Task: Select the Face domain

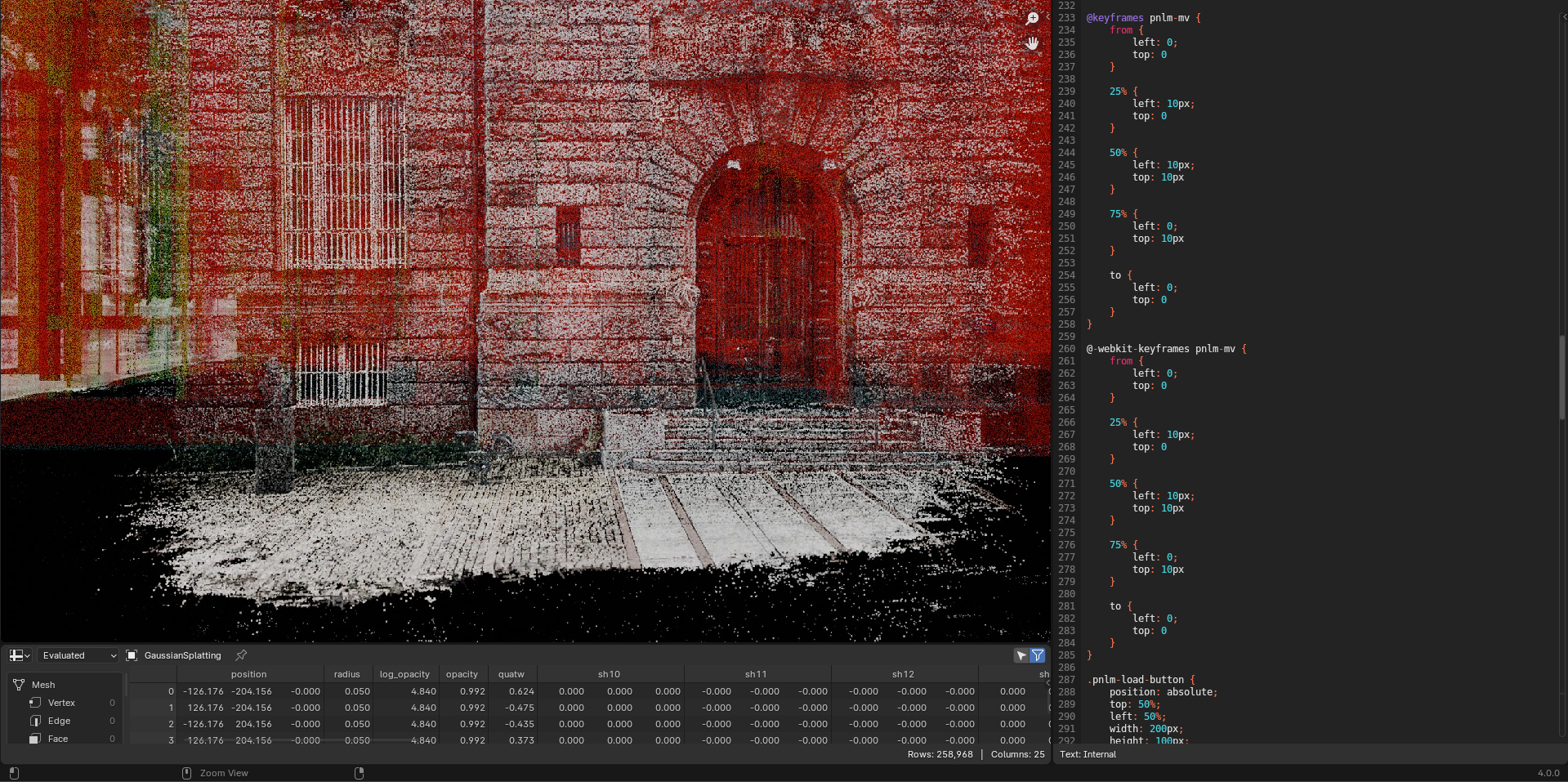Action: point(57,739)
